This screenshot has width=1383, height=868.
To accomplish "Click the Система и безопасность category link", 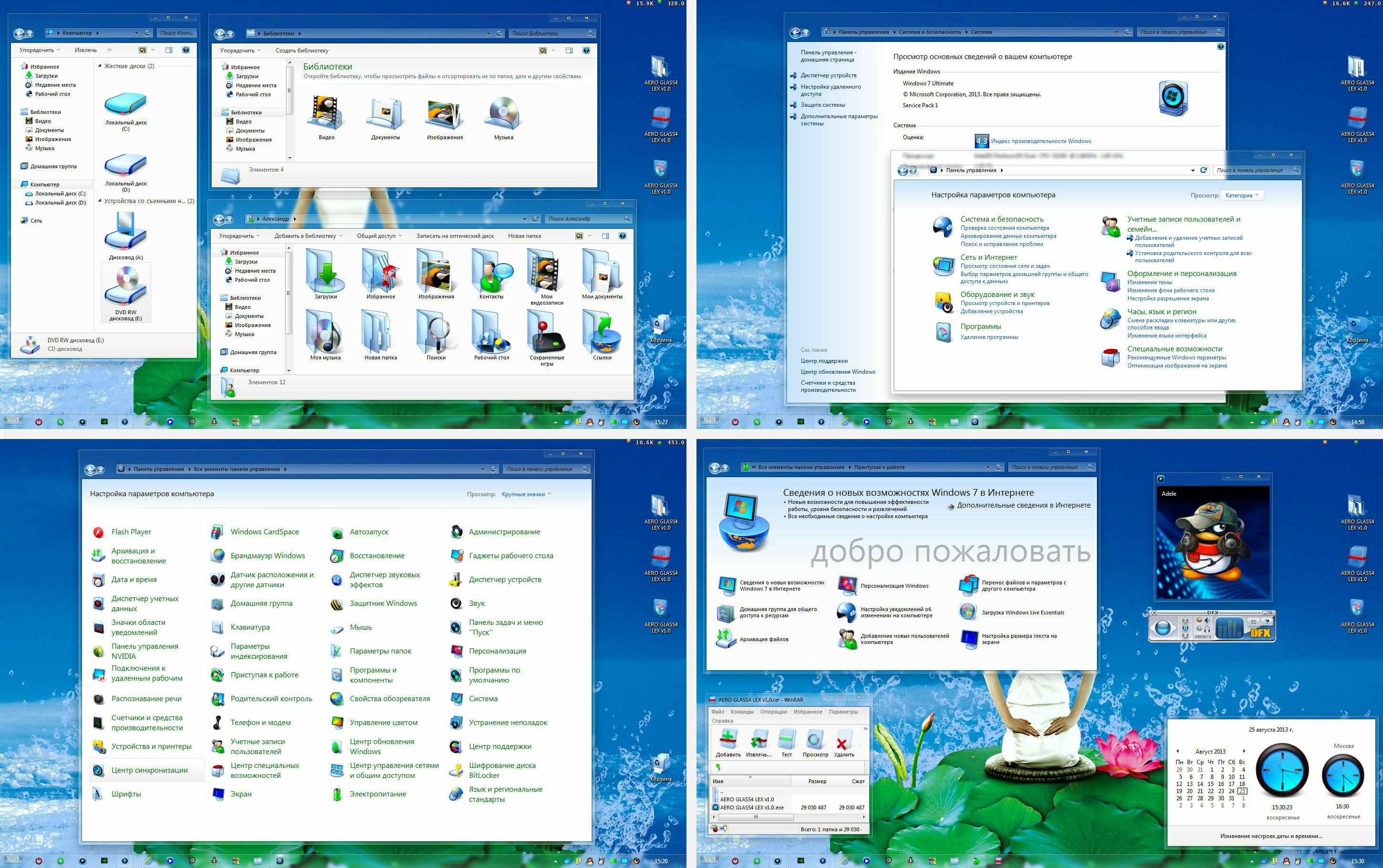I will 998,219.
